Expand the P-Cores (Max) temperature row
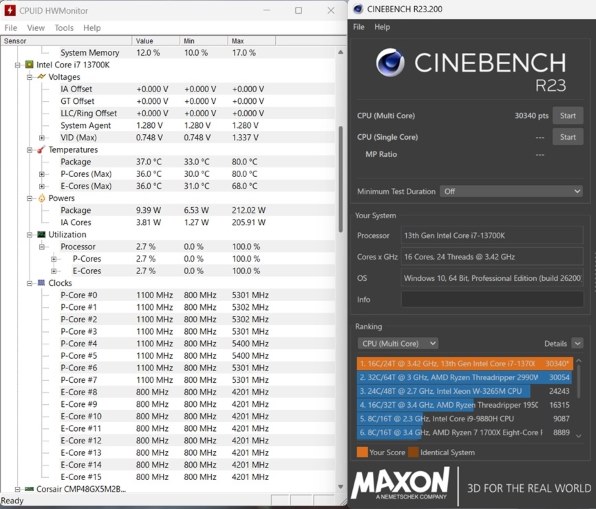 click(42, 174)
